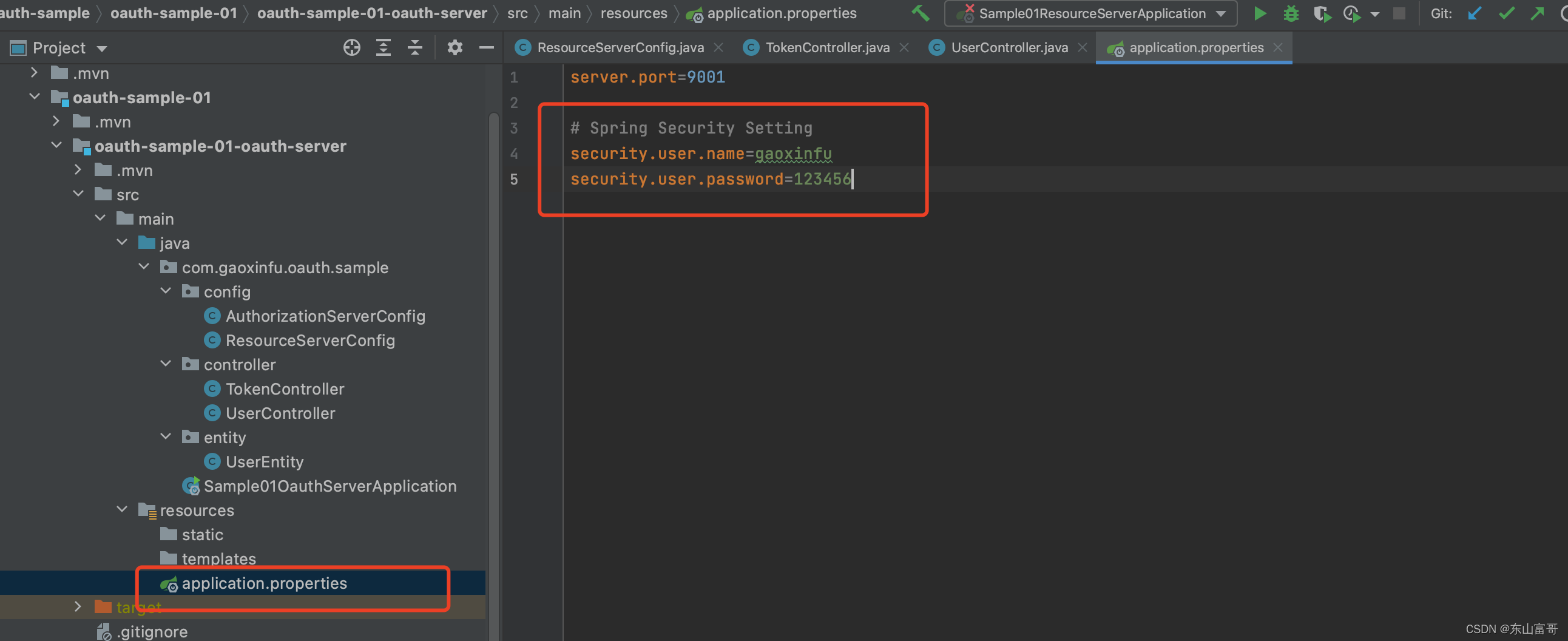Click the Build project hammer icon
This screenshot has width=1568, height=641.
(920, 13)
